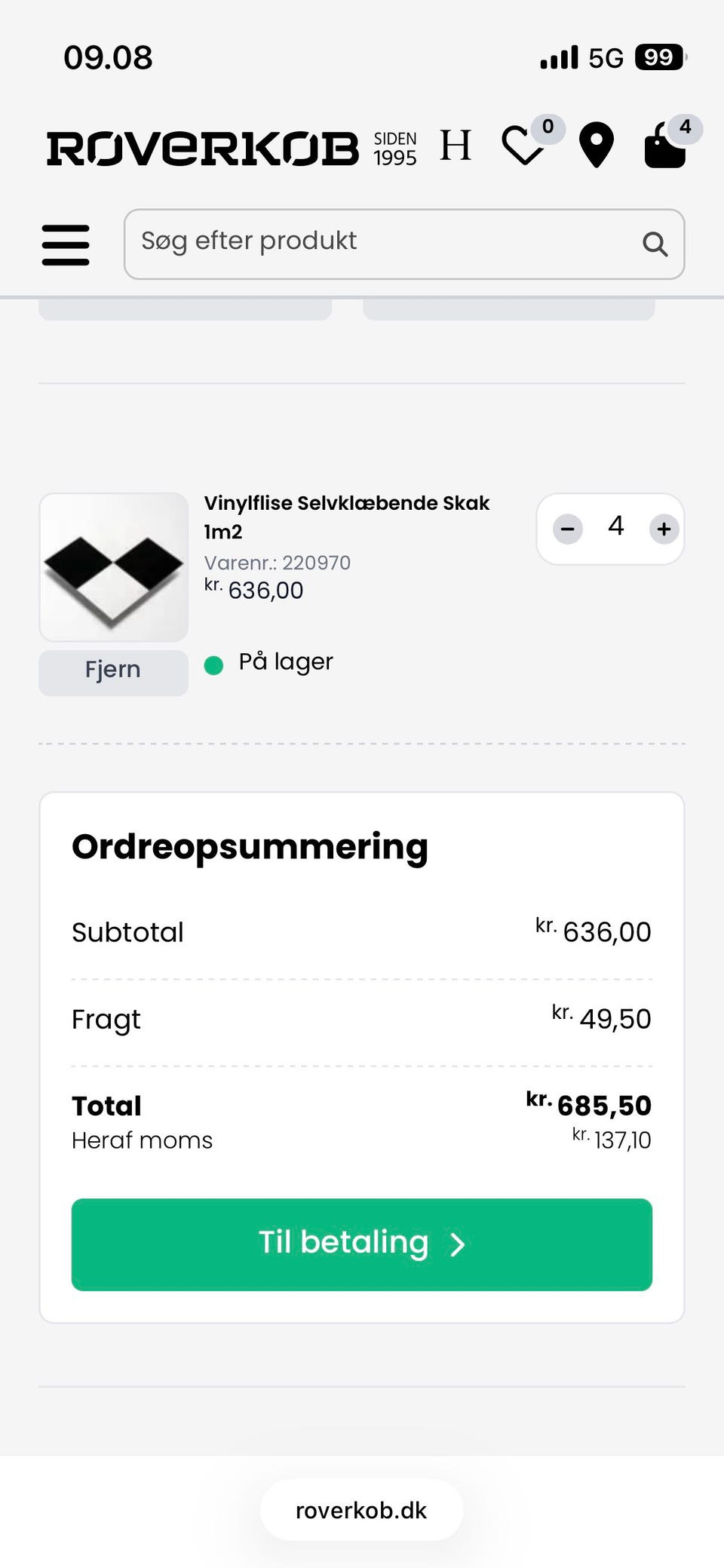Tap the left partially hidden grey button
Viewport: 724px width, 1568px height.
pyautogui.click(x=185, y=310)
